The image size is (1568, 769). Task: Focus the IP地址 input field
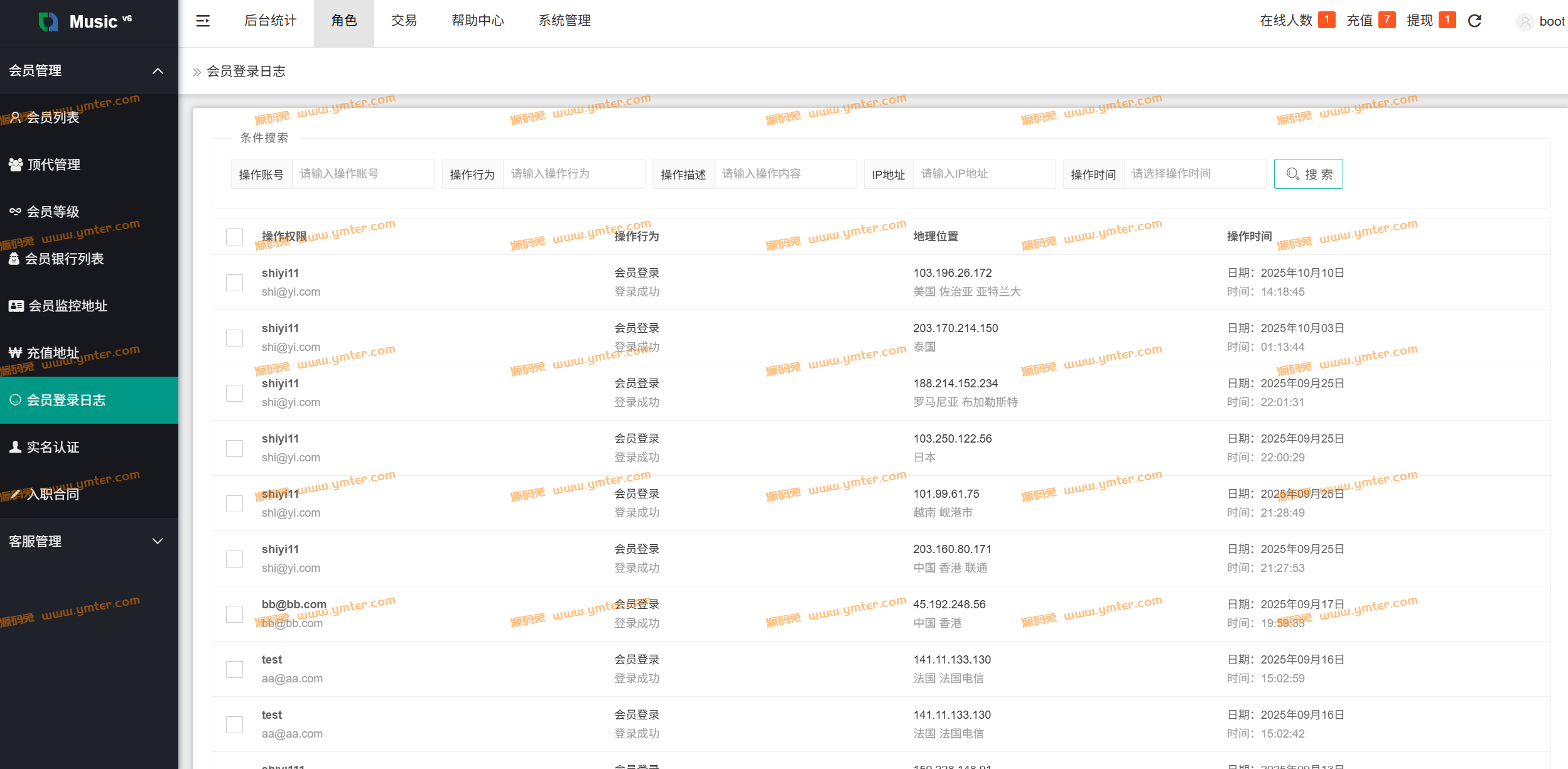click(983, 174)
